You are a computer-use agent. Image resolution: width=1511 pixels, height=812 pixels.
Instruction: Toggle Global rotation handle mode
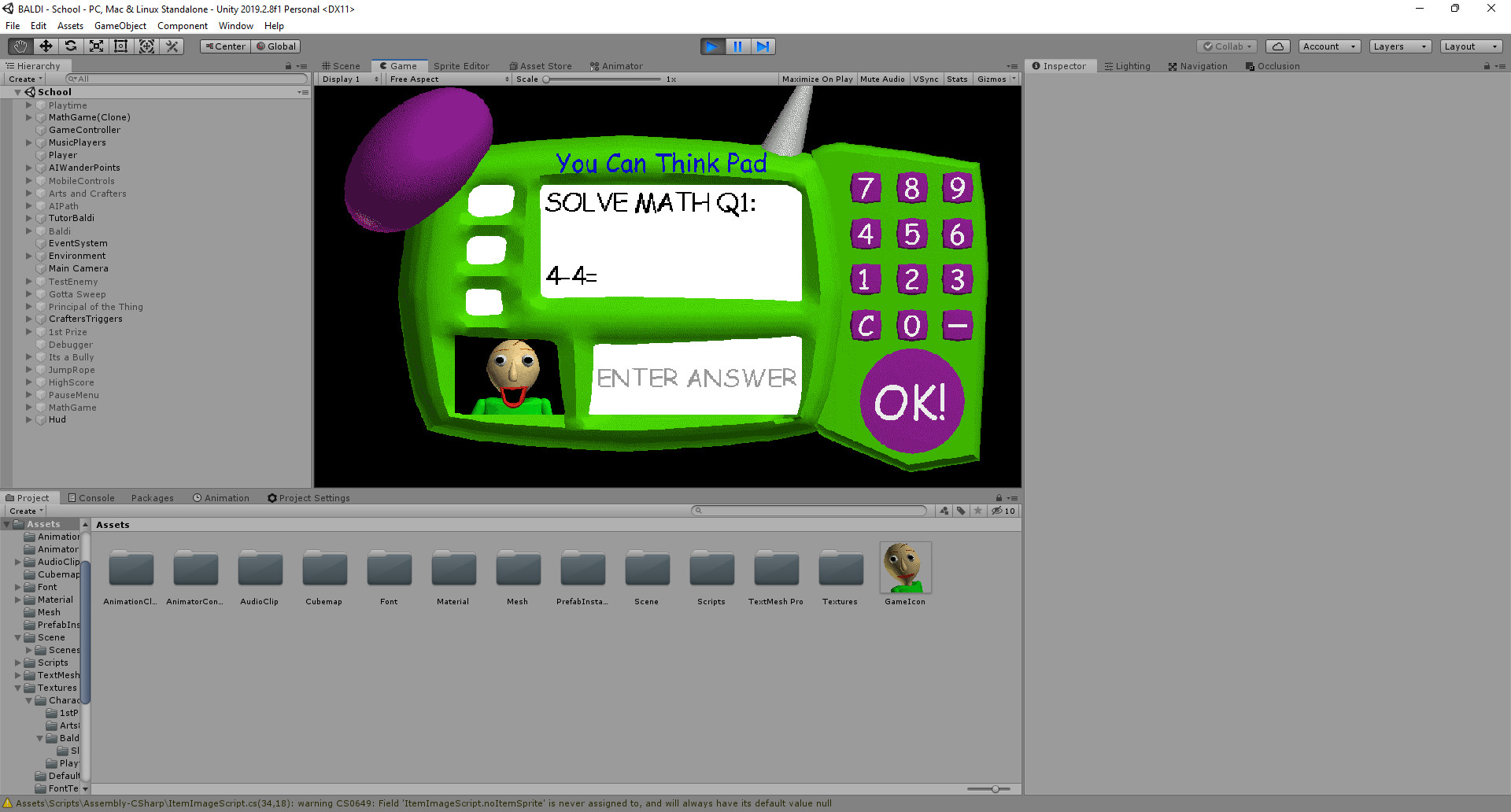tap(275, 46)
